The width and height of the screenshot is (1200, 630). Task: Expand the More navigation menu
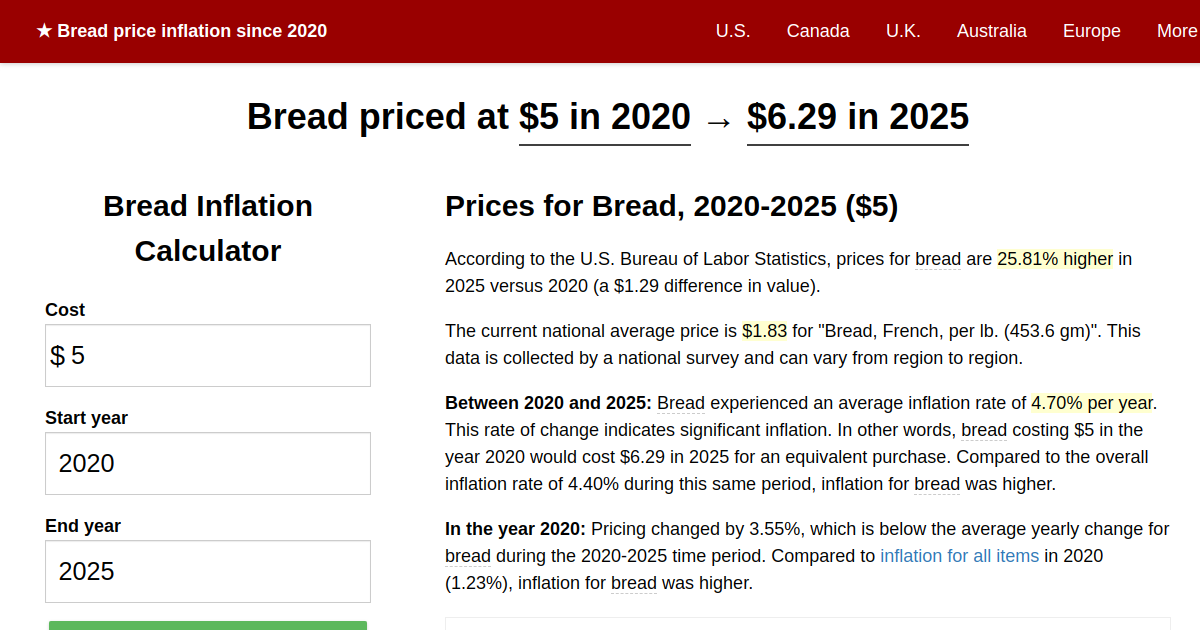pos(1176,31)
